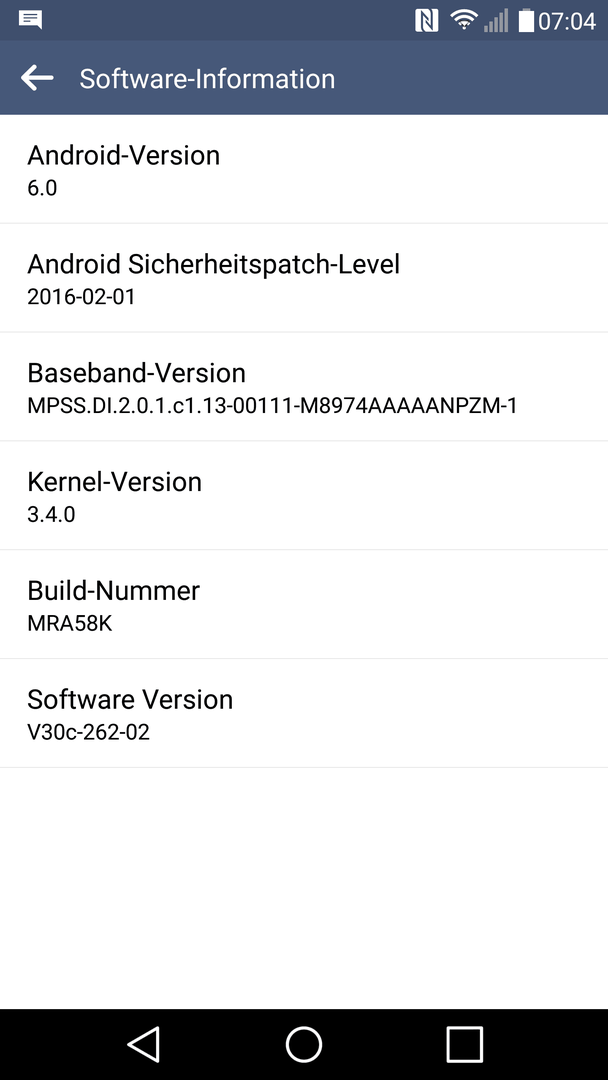The image size is (608, 1080).
Task: Tap the Software-Information title
Action: 207,79
